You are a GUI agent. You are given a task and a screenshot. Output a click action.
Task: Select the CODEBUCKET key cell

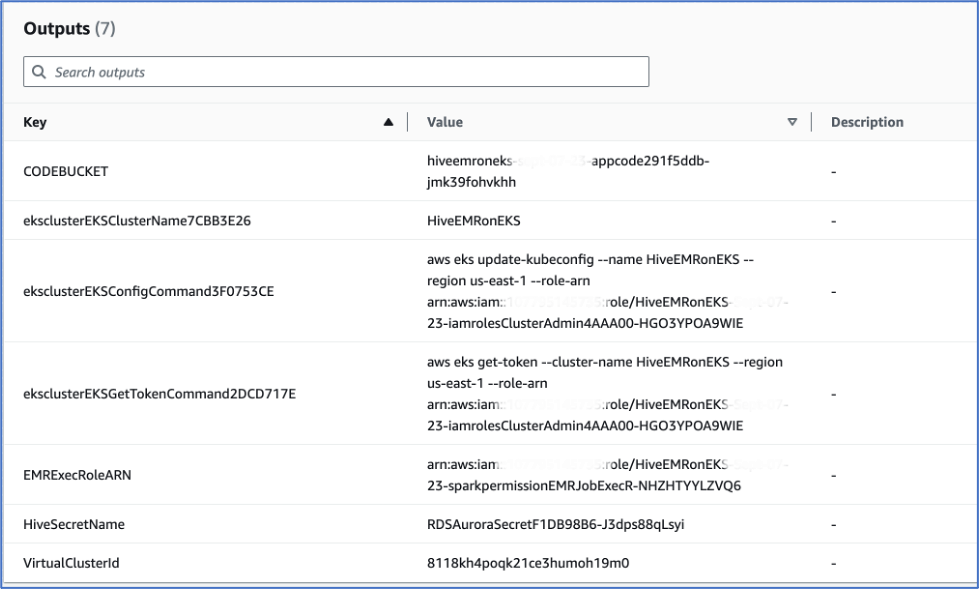tap(66, 171)
